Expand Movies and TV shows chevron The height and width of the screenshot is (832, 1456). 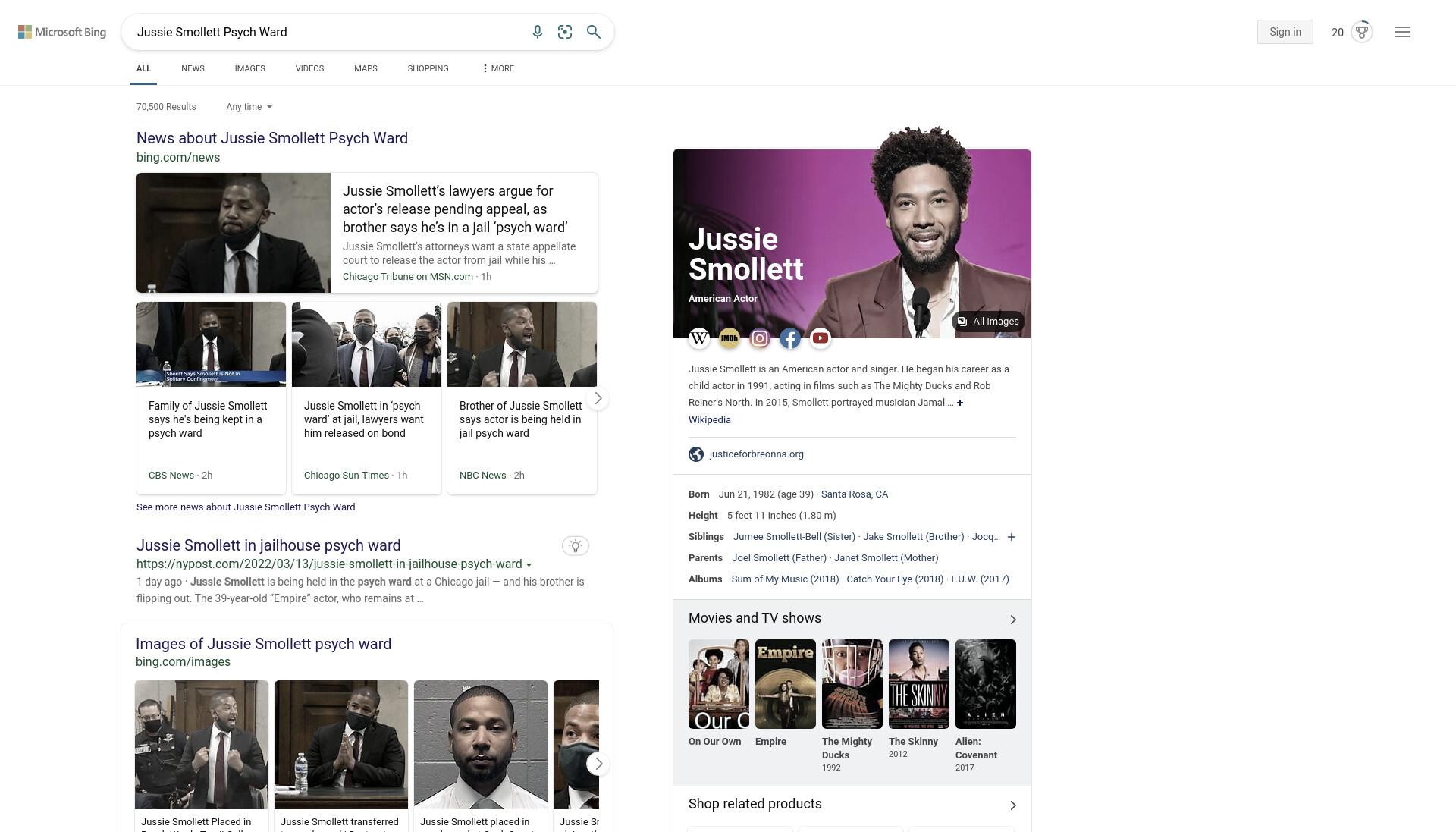click(1013, 620)
